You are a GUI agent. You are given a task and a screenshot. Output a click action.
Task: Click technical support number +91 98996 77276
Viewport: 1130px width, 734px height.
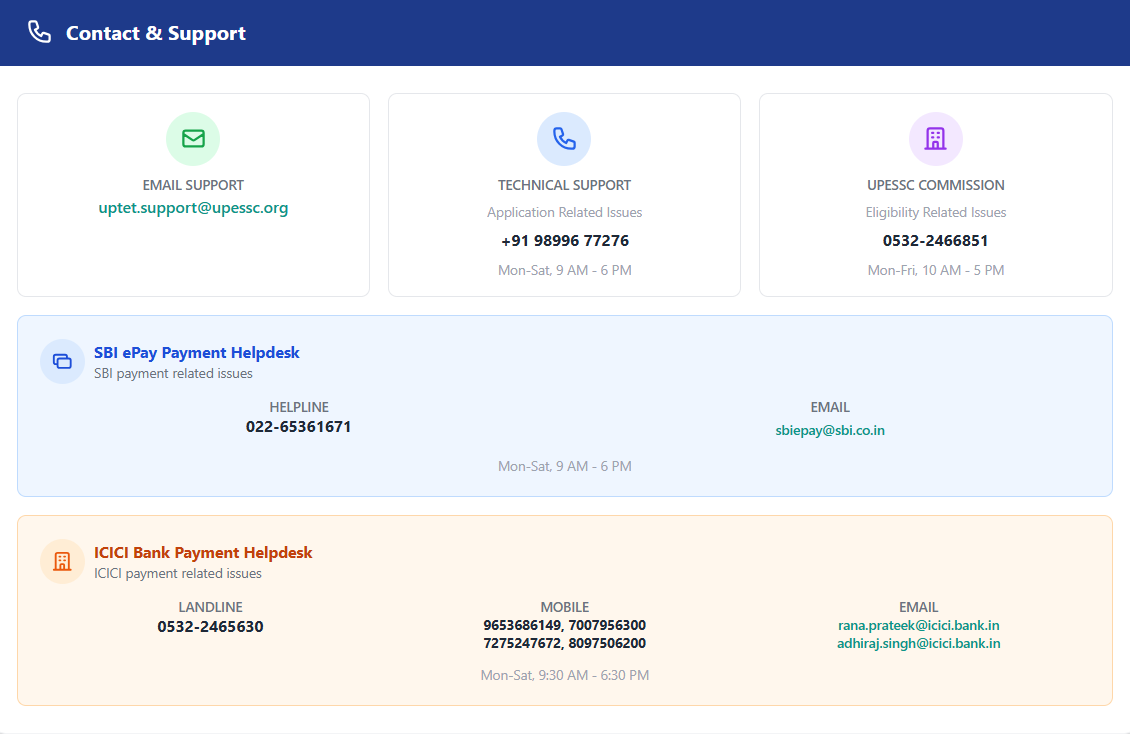[564, 240]
